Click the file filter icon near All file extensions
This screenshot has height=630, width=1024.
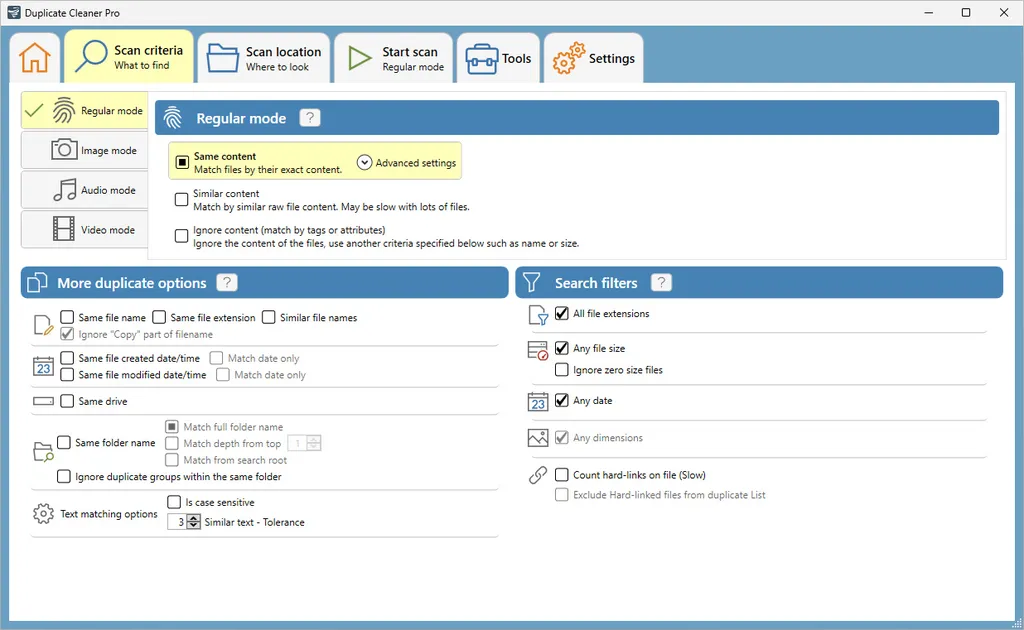[538, 315]
